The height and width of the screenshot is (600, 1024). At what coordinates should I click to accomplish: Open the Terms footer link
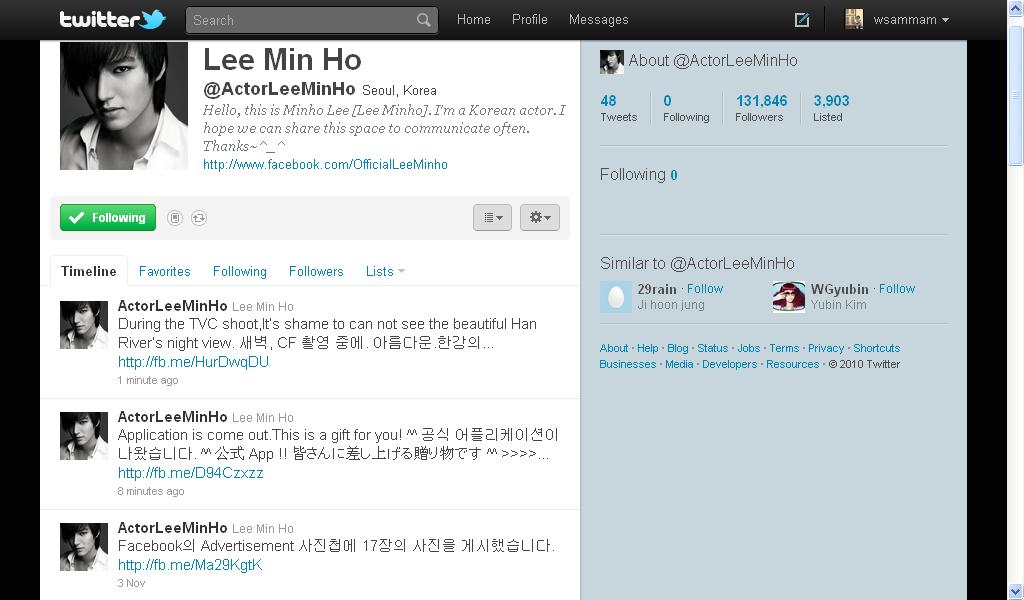pyautogui.click(x=784, y=348)
